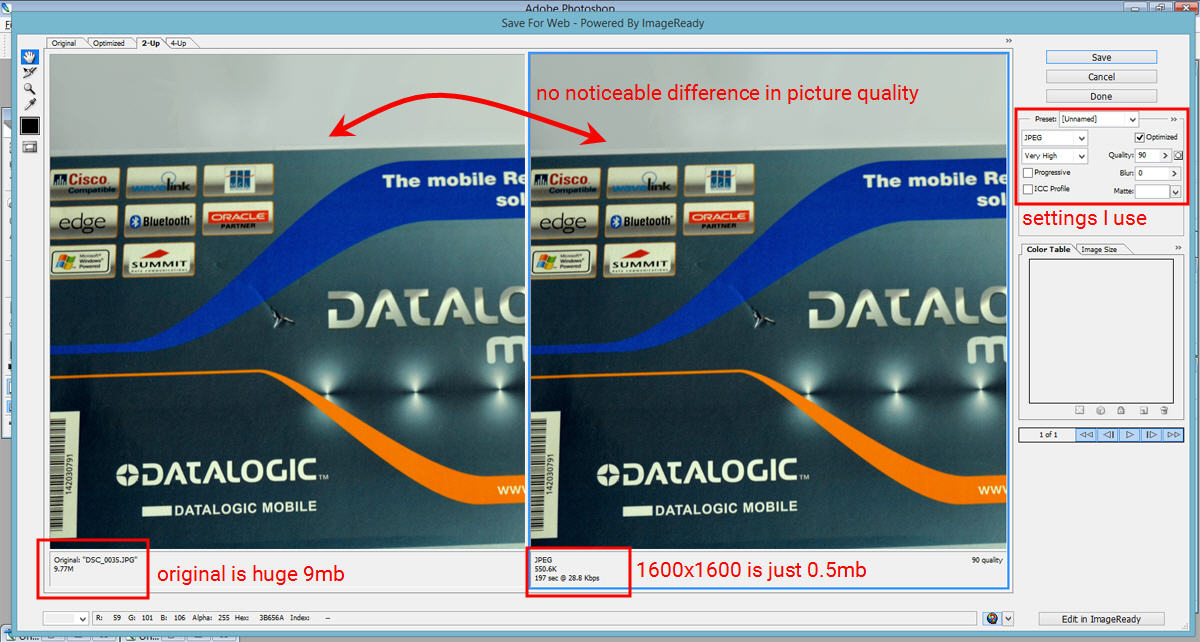Click the lock selected colors icon

1122,410
